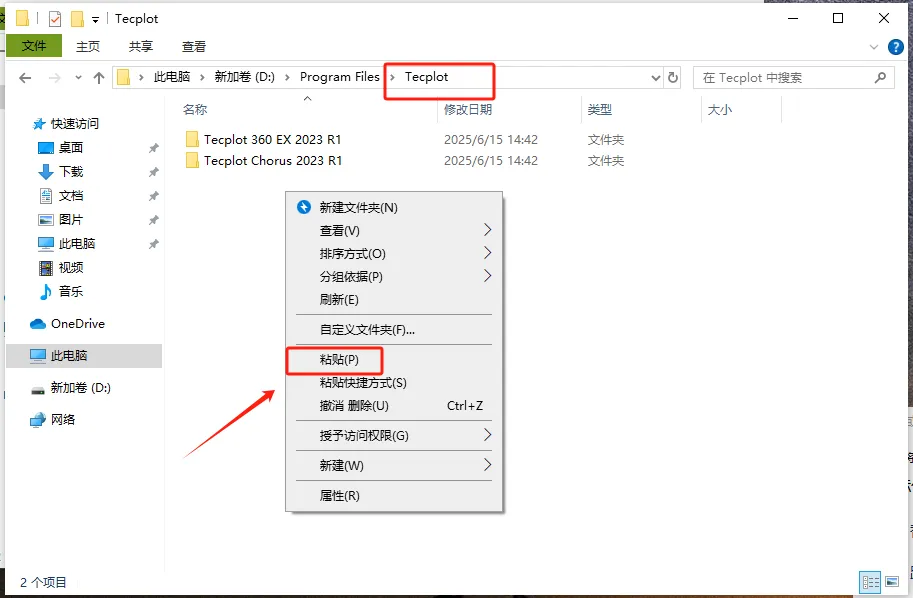Sort by 类型 column header
This screenshot has width=913, height=598.
pyautogui.click(x=600, y=109)
